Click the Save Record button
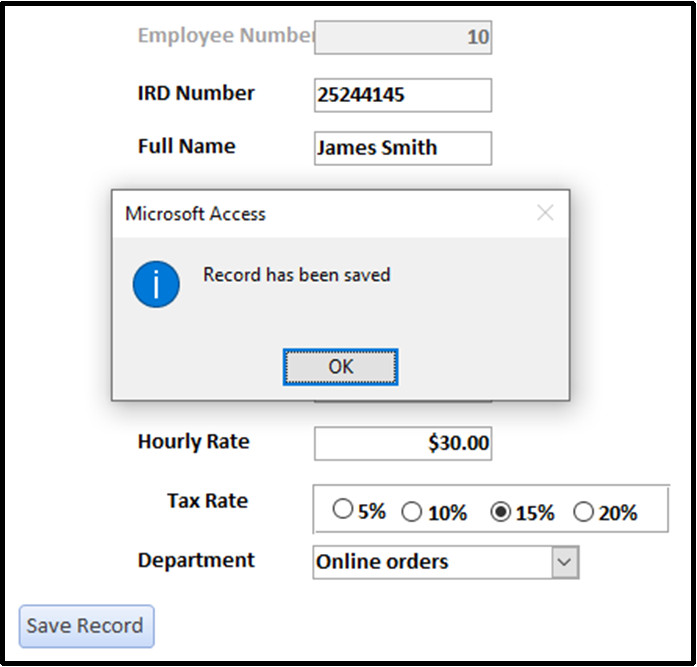The image size is (697, 667). [87, 626]
